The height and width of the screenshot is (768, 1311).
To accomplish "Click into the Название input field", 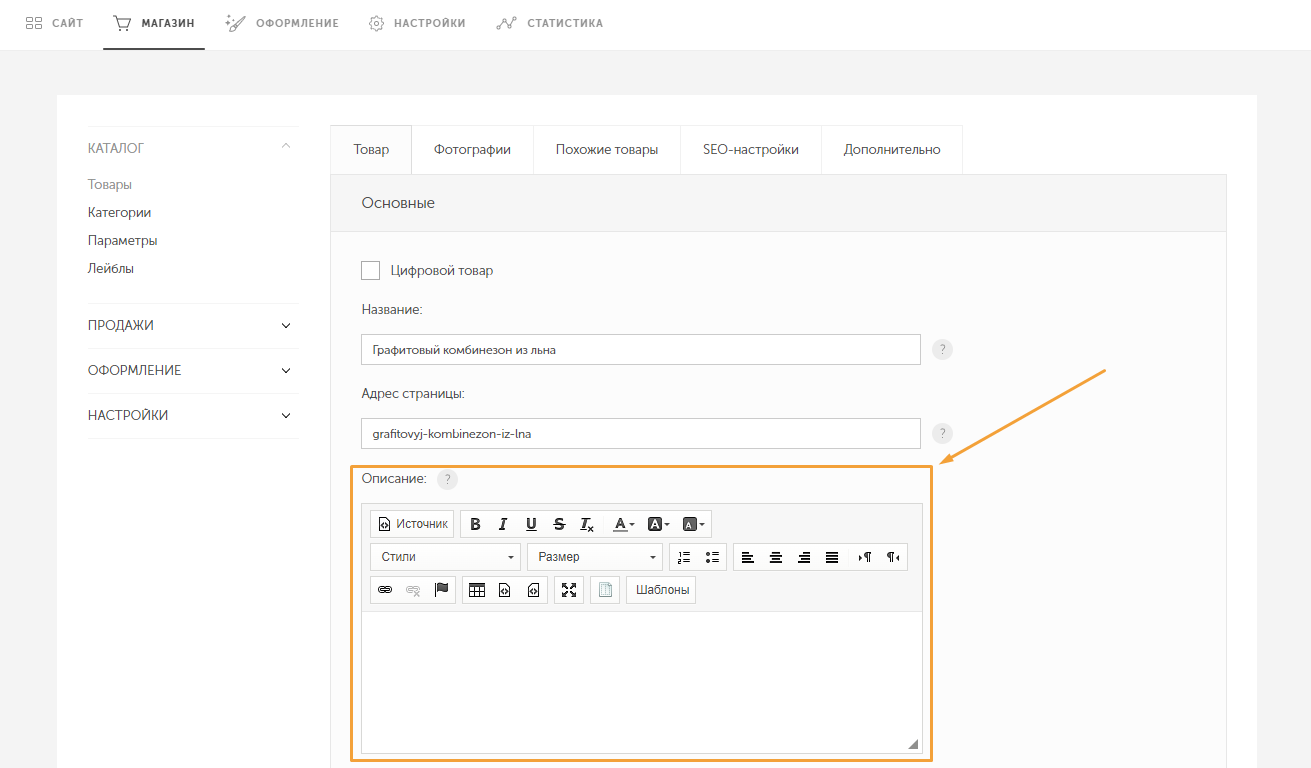I will pyautogui.click(x=641, y=350).
